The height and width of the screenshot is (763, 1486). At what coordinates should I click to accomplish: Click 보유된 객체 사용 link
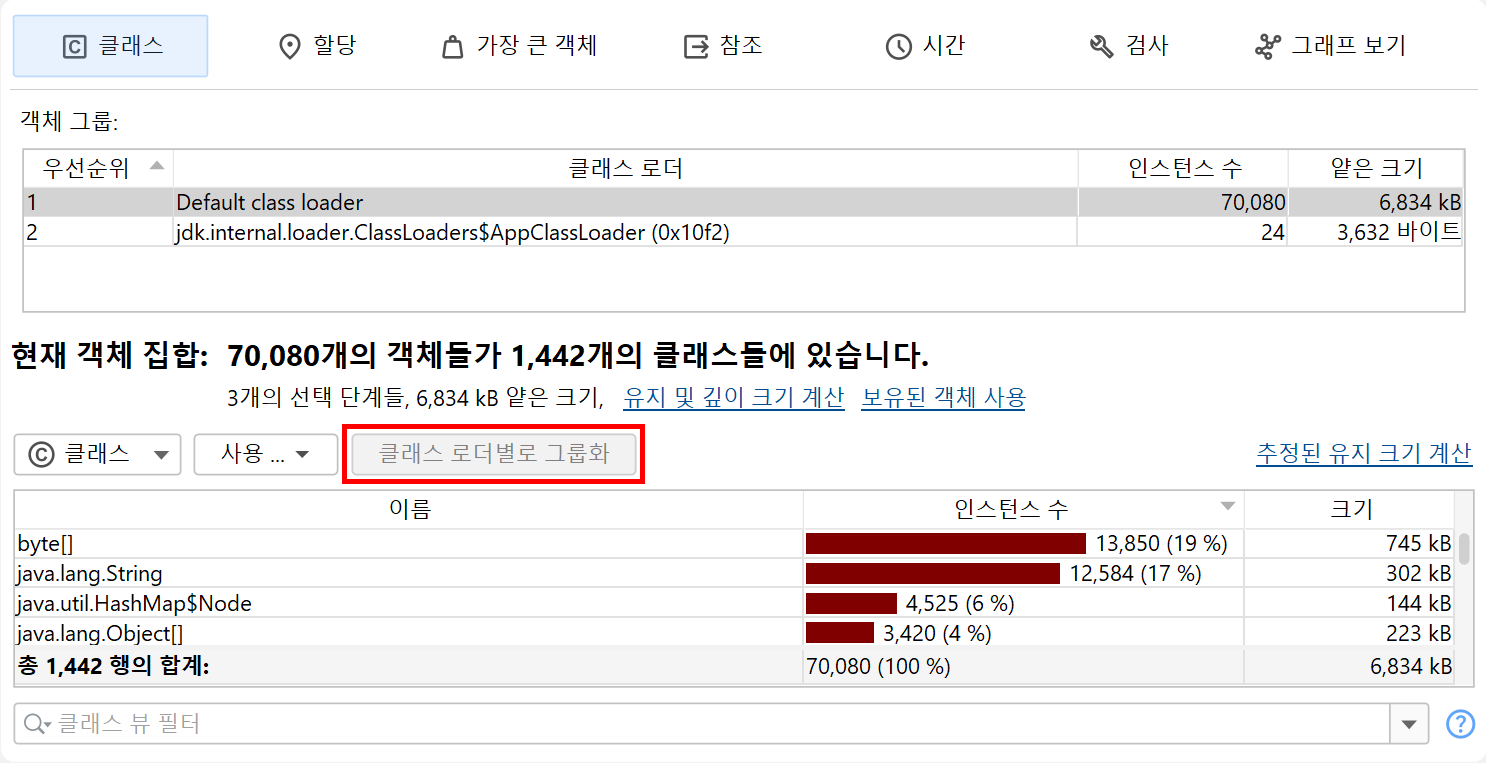(x=942, y=398)
